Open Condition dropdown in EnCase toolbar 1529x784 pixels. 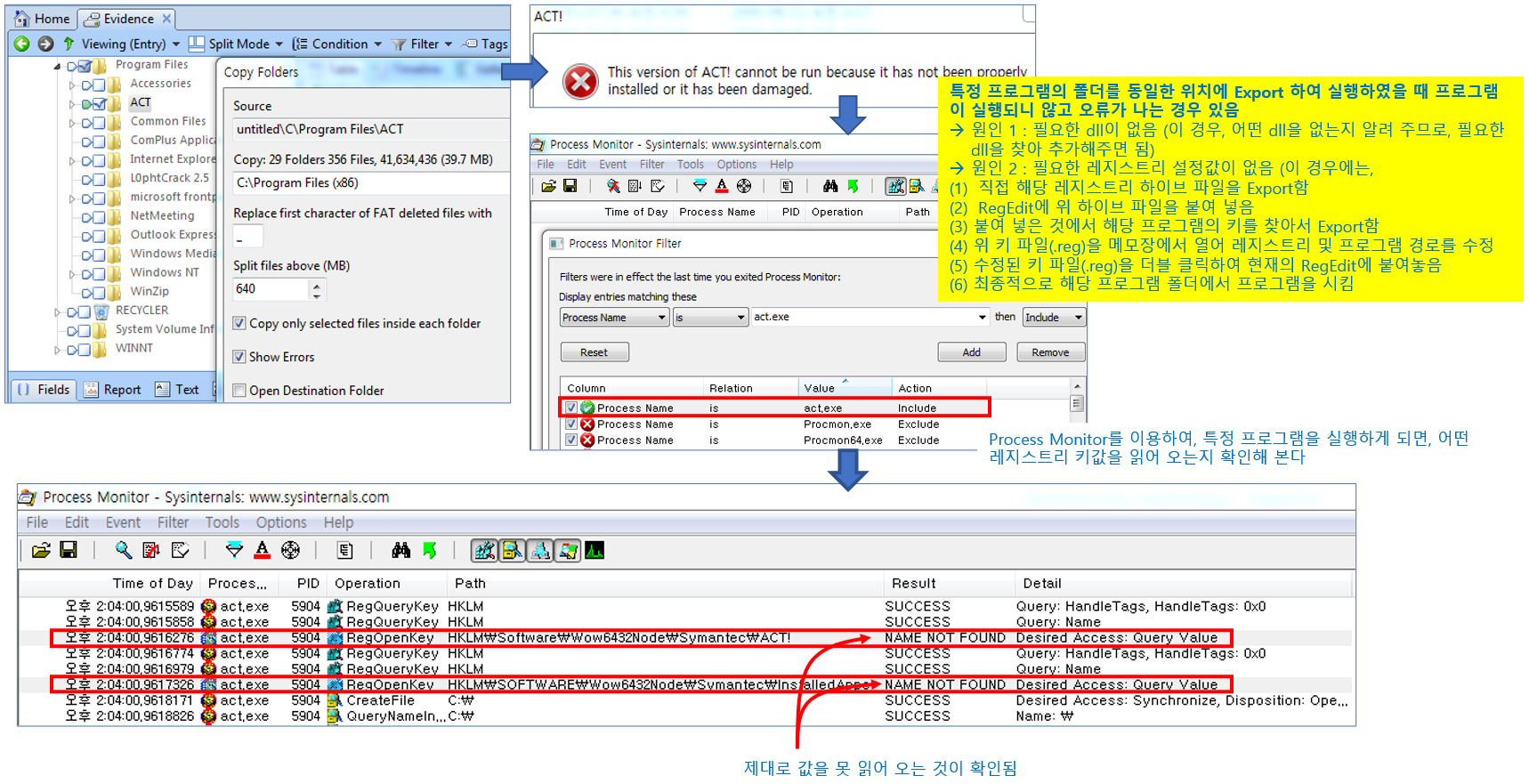tap(338, 44)
